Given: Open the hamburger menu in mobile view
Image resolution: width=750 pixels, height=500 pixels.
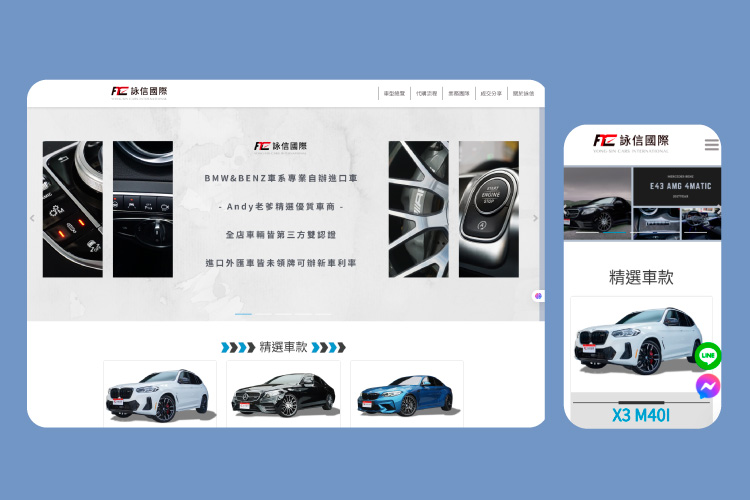Looking at the screenshot, I should (711, 144).
